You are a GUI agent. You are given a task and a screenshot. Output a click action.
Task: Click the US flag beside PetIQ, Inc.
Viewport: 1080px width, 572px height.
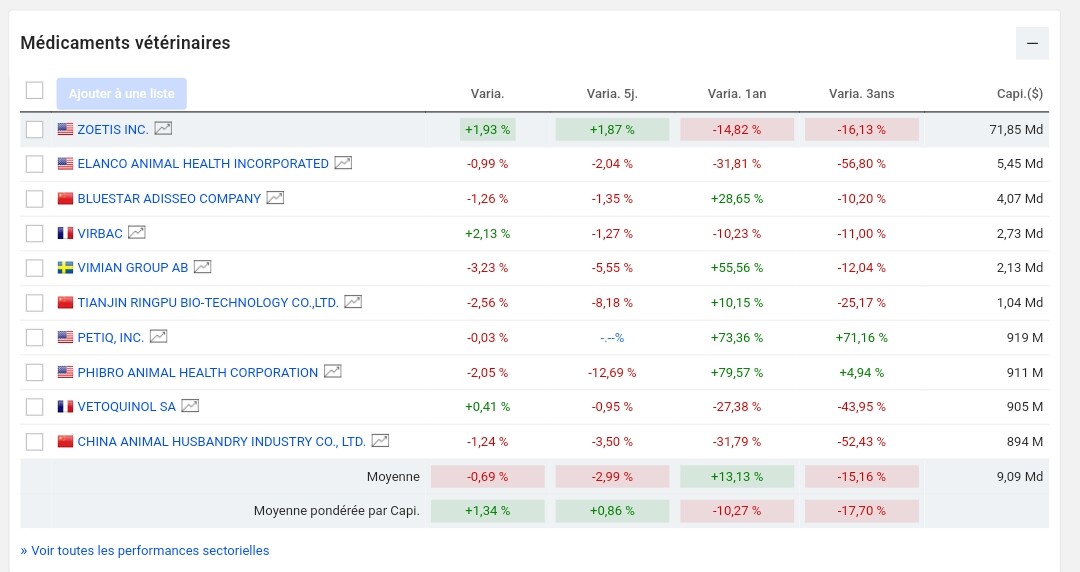[65, 337]
